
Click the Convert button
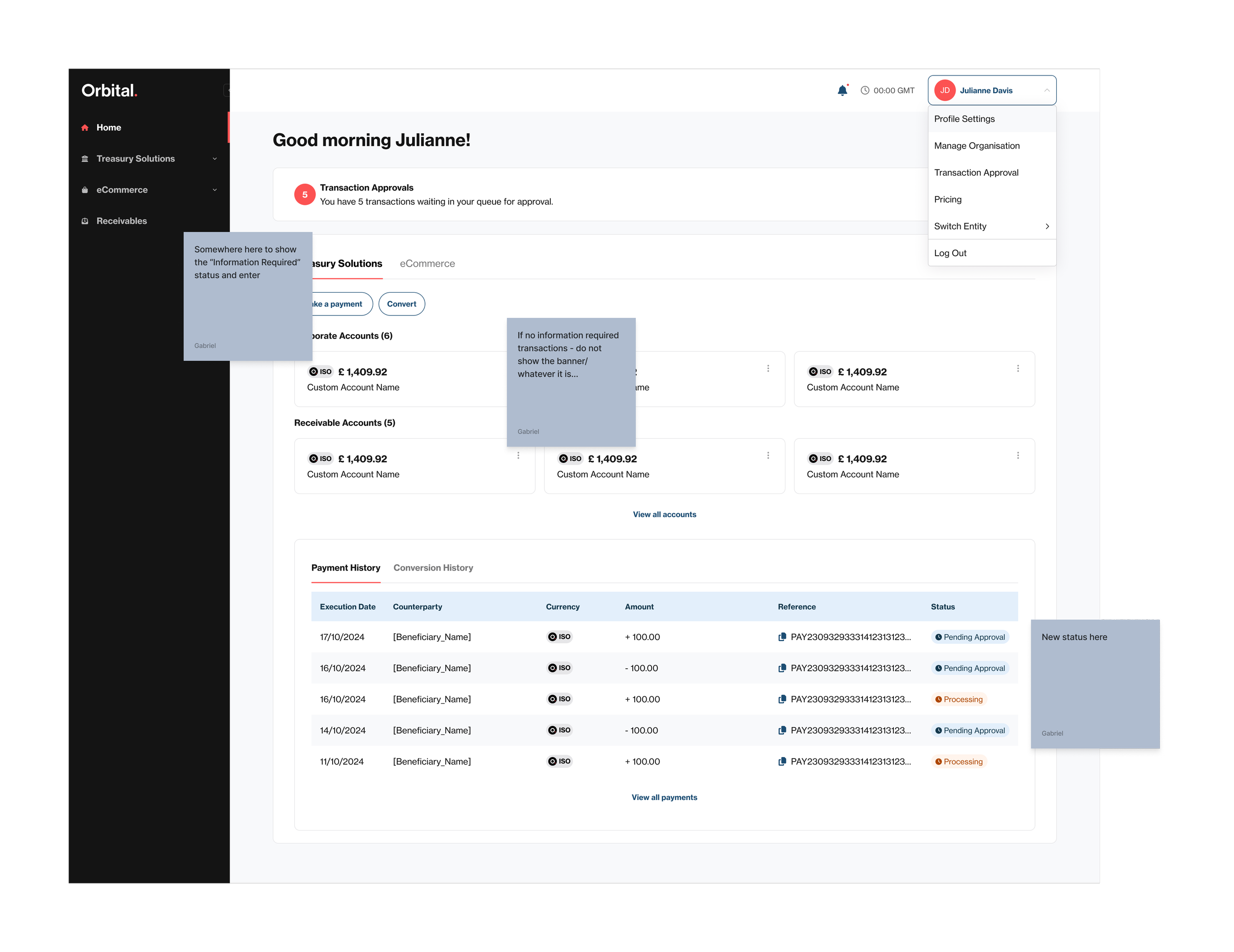coord(401,304)
